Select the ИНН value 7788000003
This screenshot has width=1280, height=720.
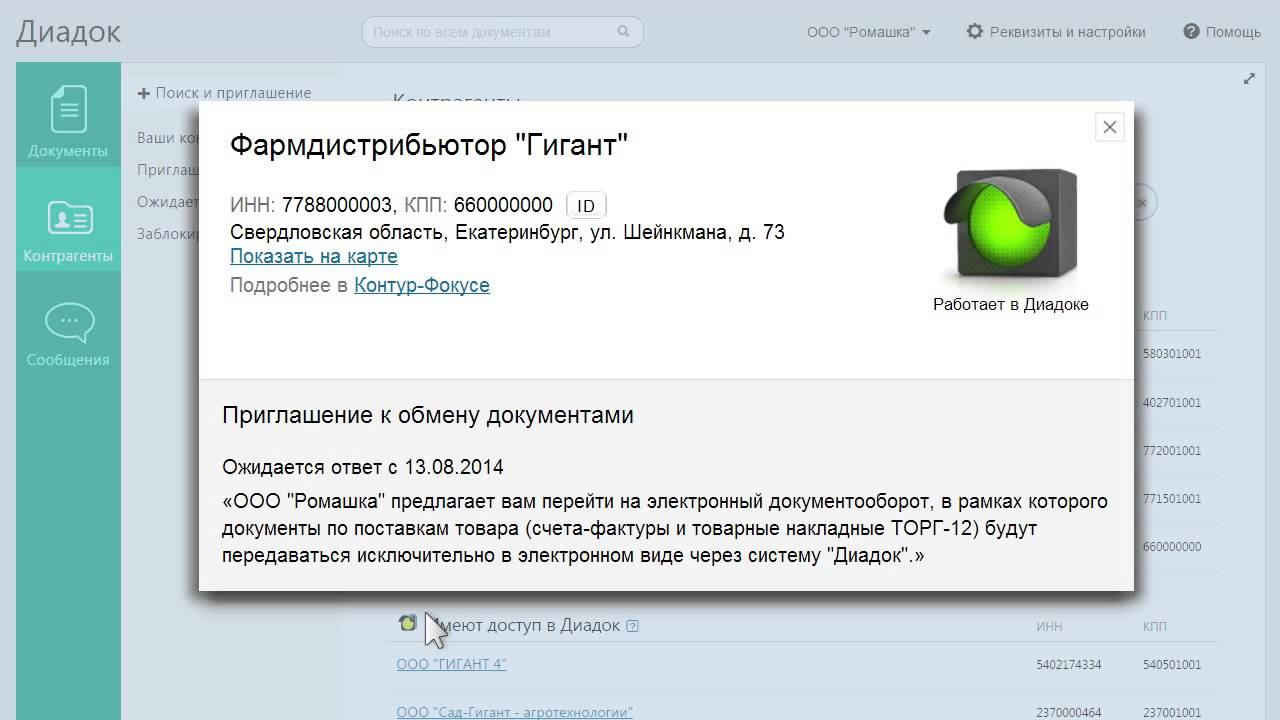pyautogui.click(x=337, y=205)
